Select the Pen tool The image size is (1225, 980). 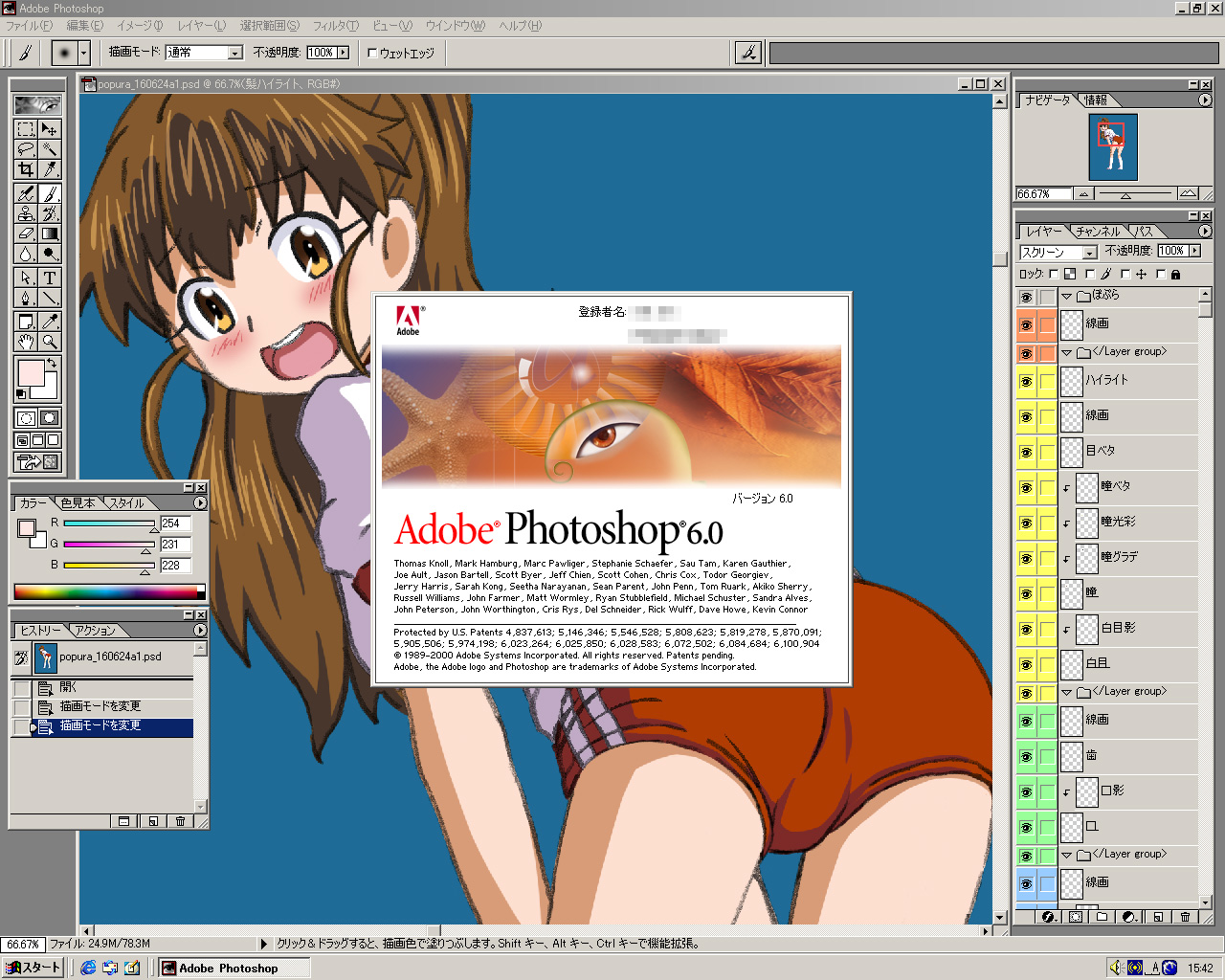coord(26,298)
